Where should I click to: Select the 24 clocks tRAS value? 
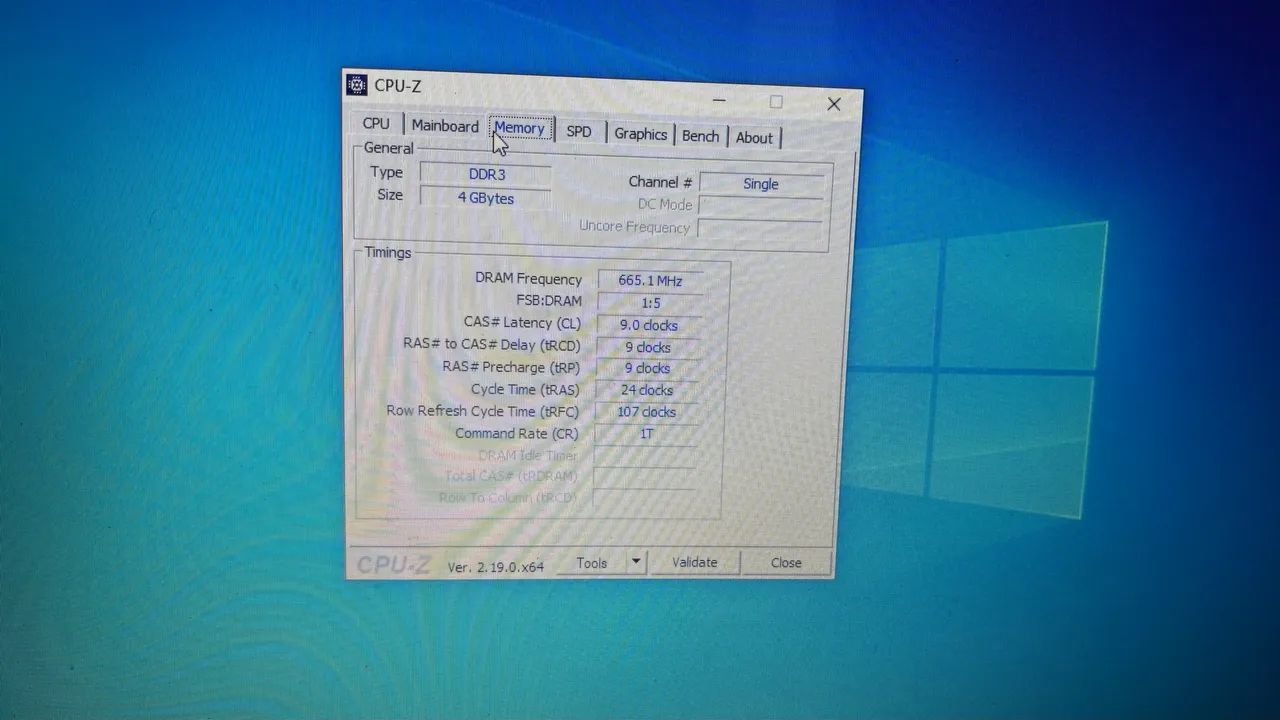click(x=647, y=390)
